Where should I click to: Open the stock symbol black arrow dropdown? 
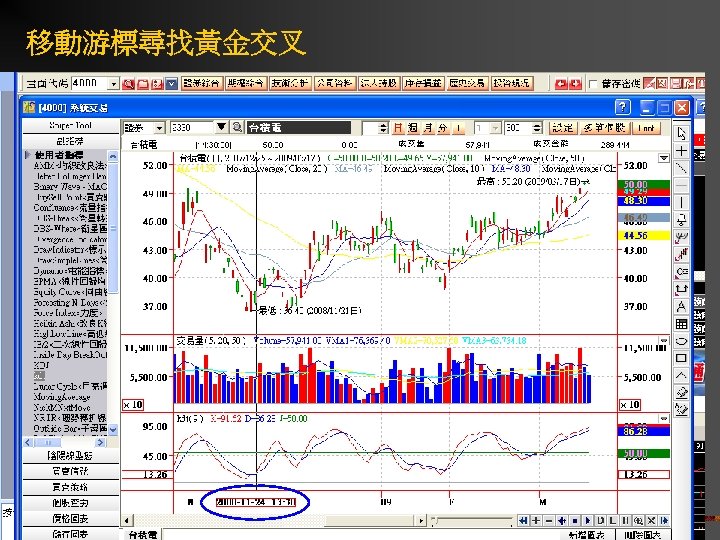click(x=221, y=127)
